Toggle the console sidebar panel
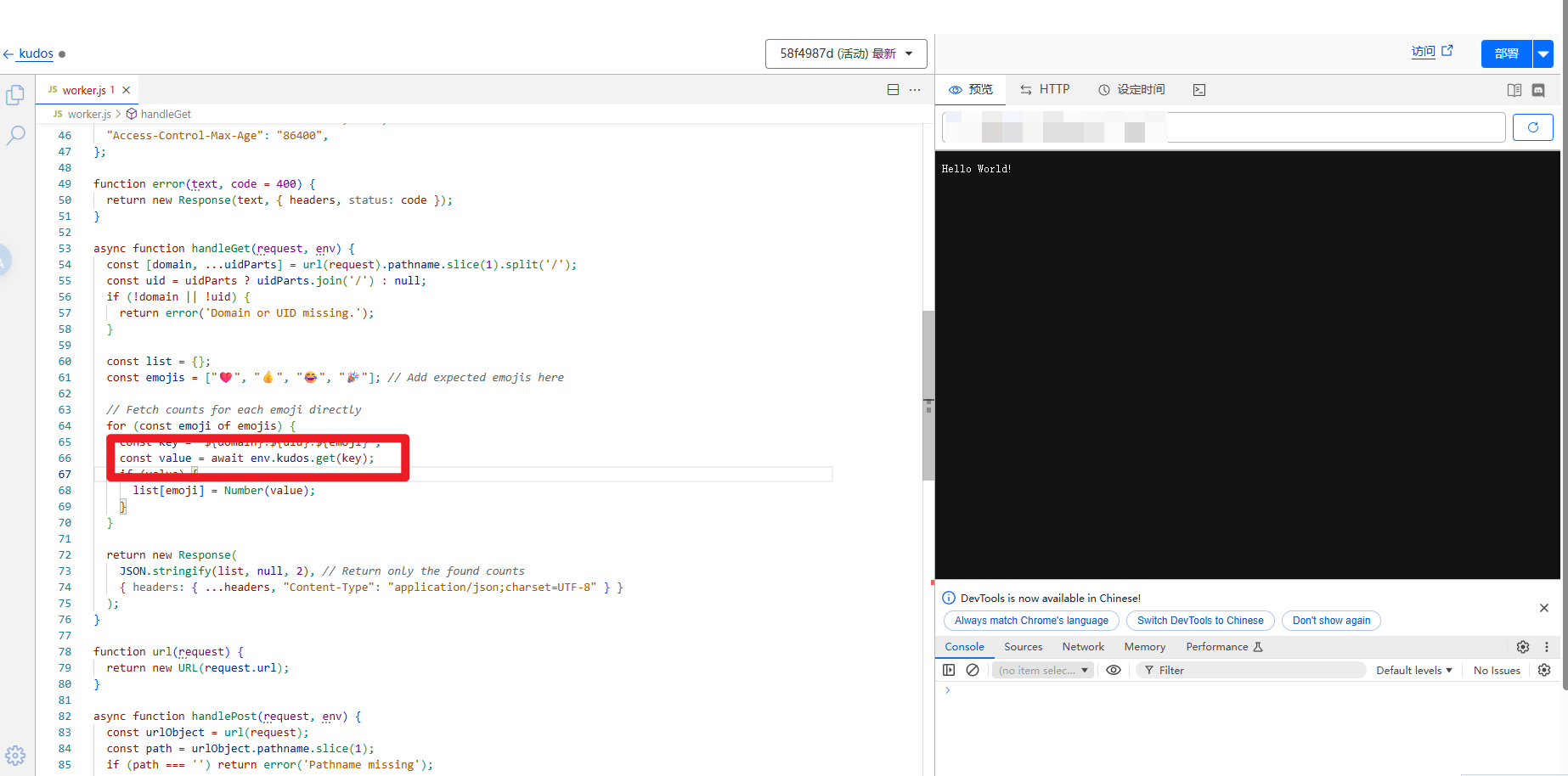This screenshot has width=1568, height=776. [x=949, y=670]
